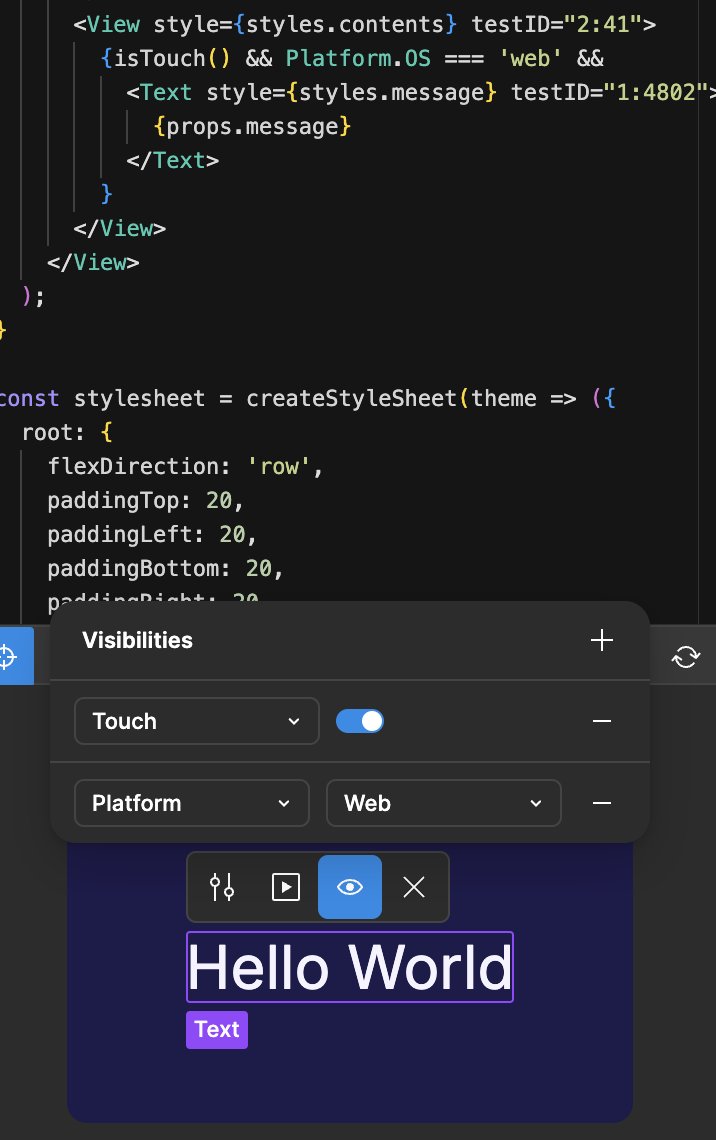Remove the Platform visibility row
This screenshot has height=1140, width=716.
[x=601, y=803]
